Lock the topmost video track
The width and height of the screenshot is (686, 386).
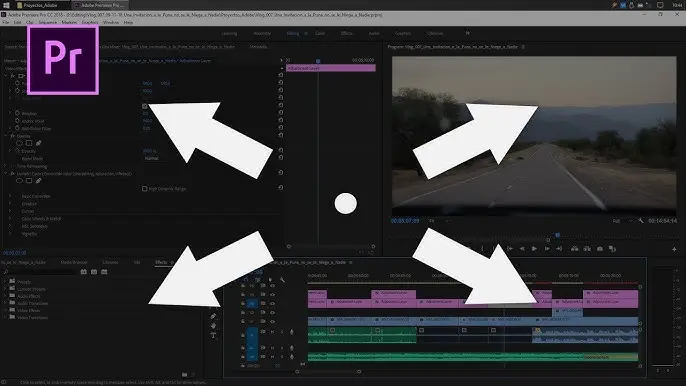point(243,286)
